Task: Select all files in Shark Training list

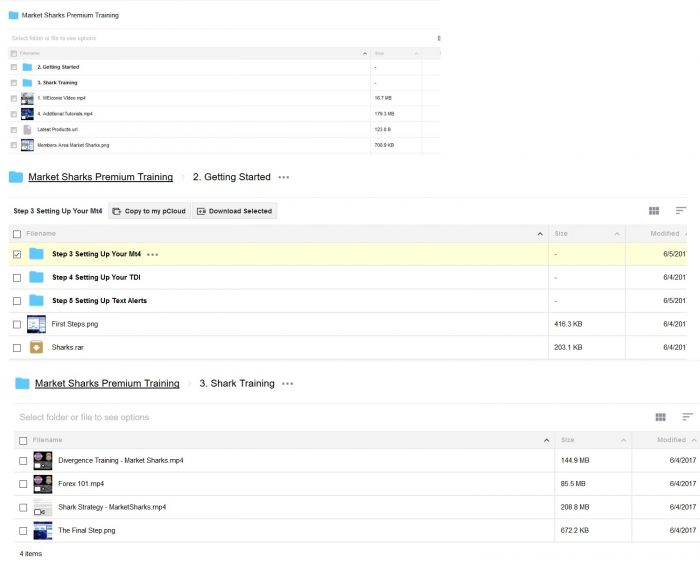Action: (x=23, y=440)
